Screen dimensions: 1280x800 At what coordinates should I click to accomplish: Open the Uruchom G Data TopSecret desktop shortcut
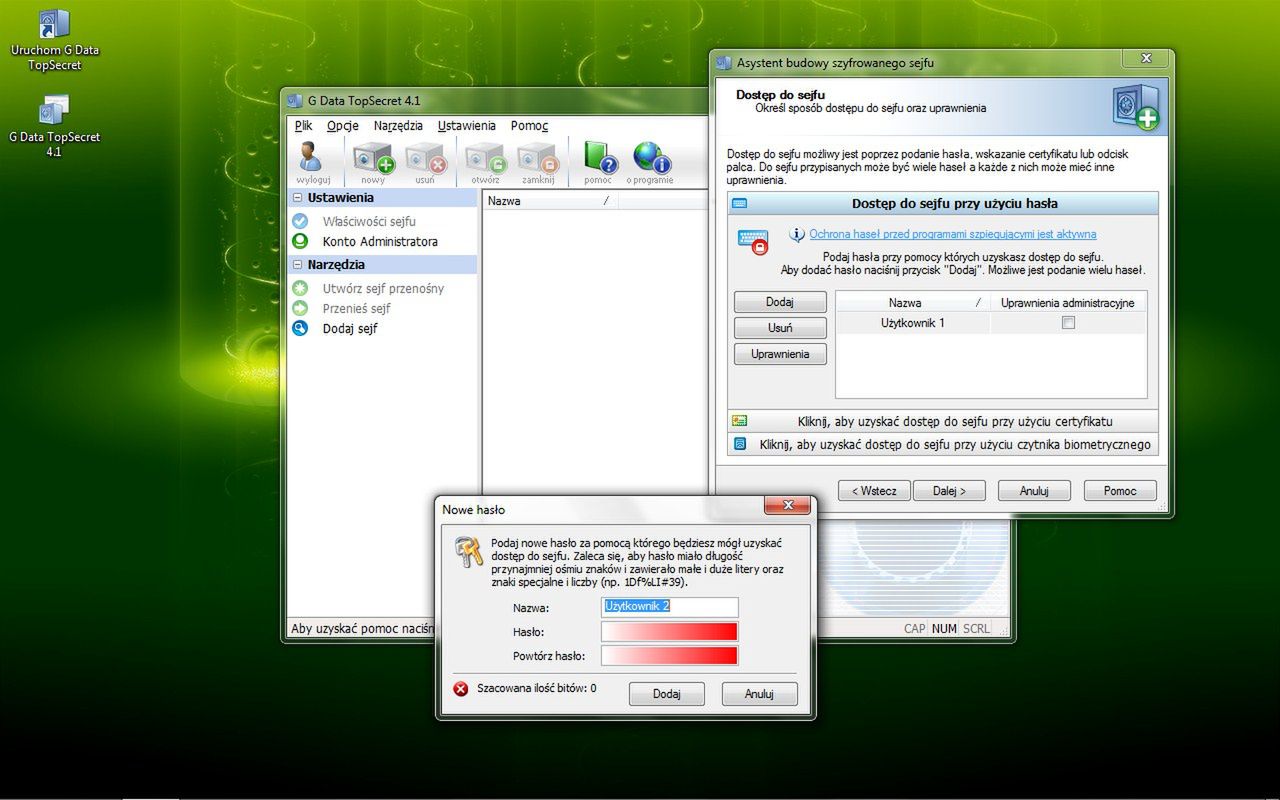(54, 40)
